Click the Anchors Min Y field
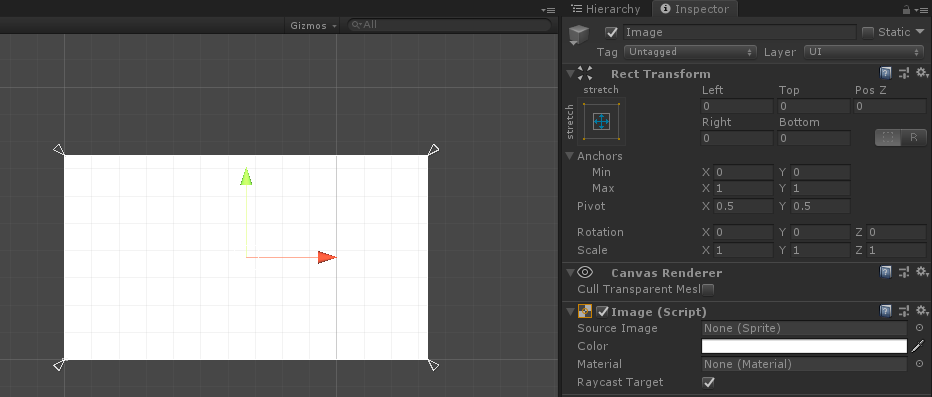This screenshot has height=397, width=932. [x=820, y=172]
